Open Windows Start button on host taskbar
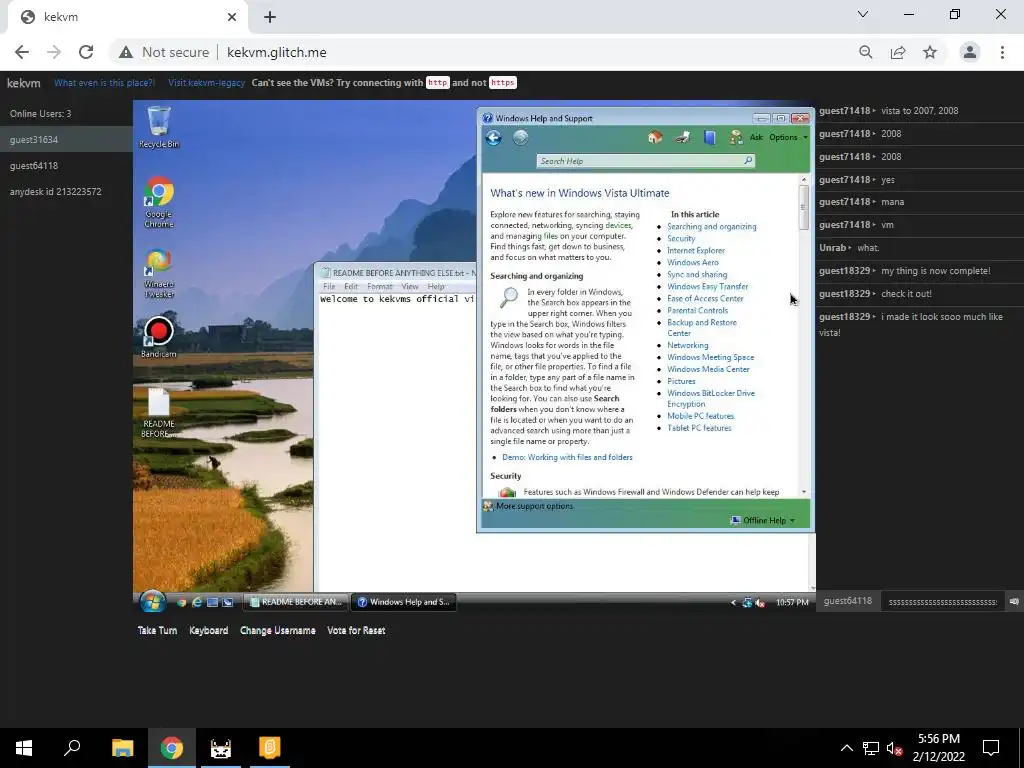The width and height of the screenshot is (1024, 768). 24,748
